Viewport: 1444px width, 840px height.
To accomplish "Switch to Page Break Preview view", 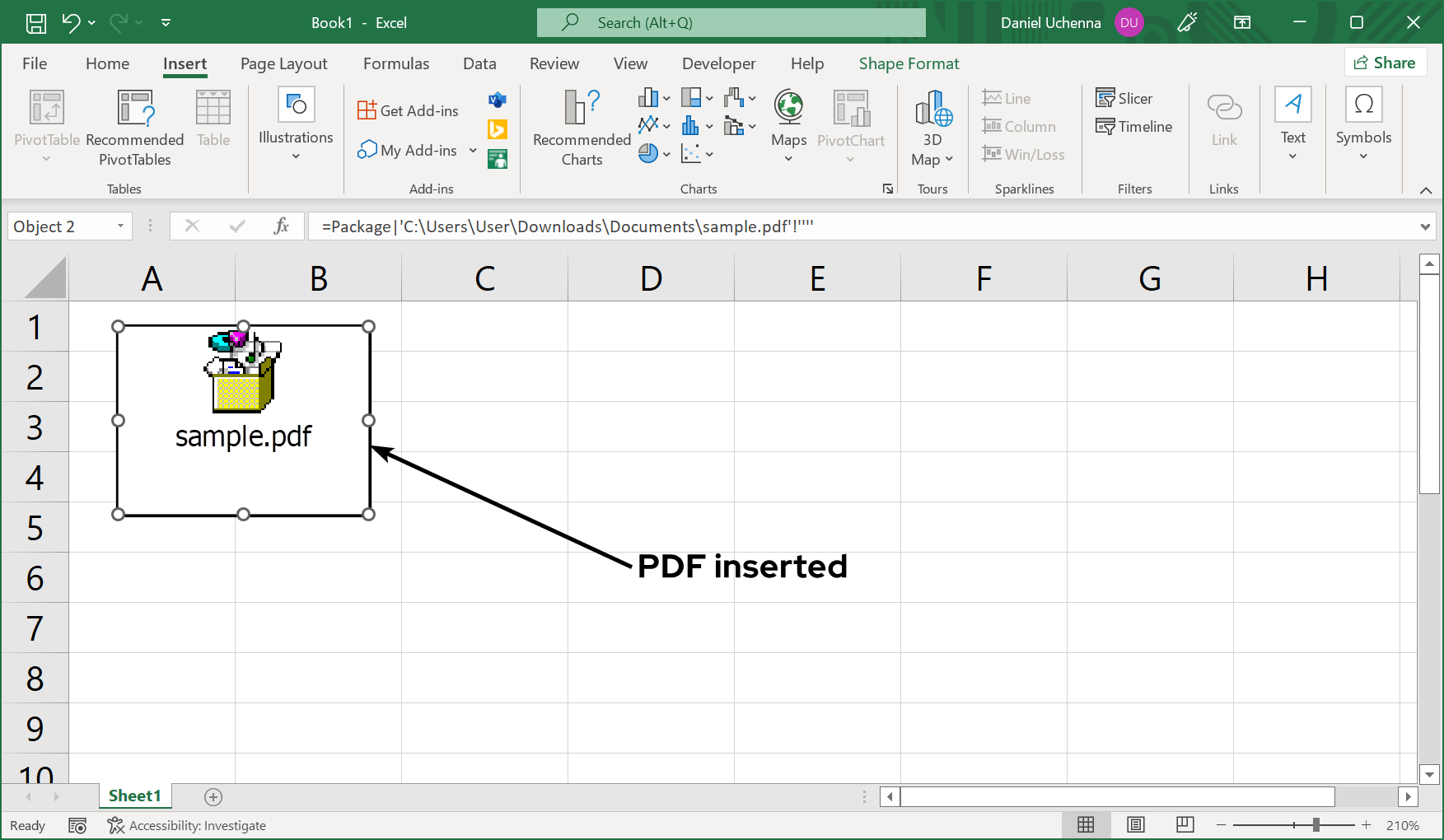I will click(1185, 824).
